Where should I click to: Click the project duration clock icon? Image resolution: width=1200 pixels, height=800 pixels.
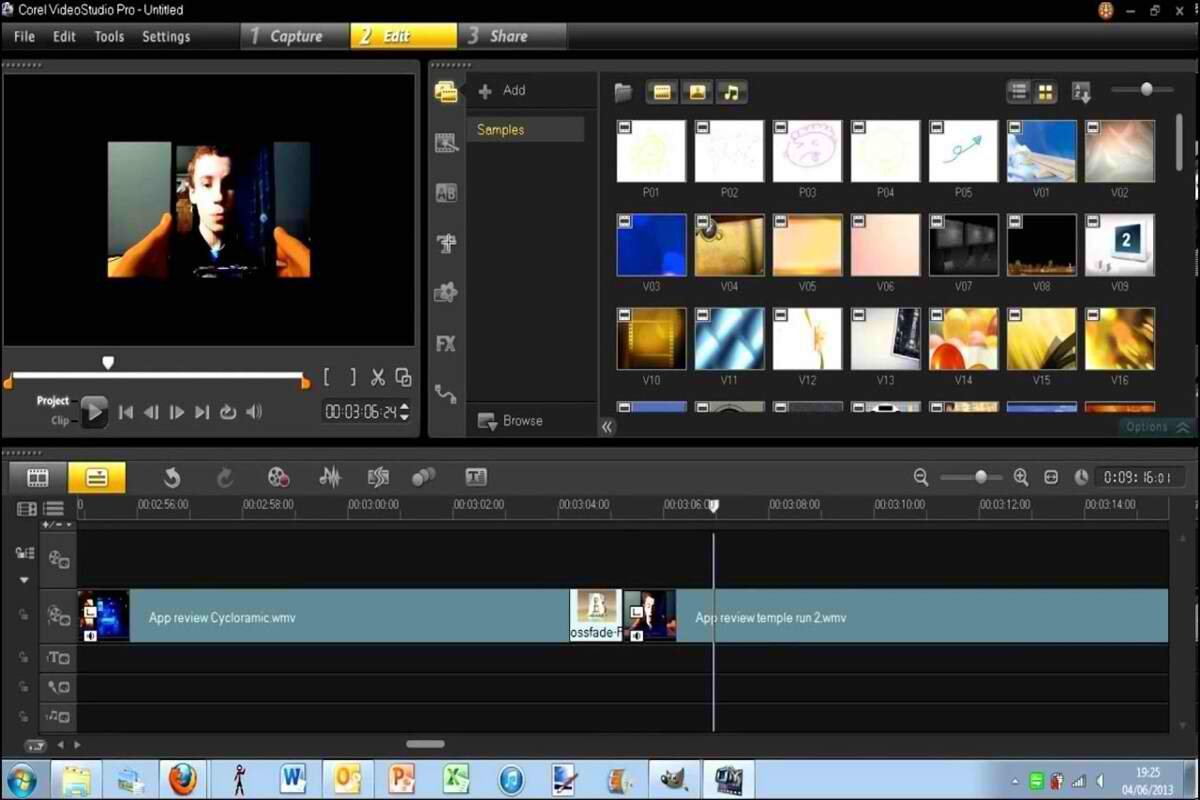click(1081, 478)
